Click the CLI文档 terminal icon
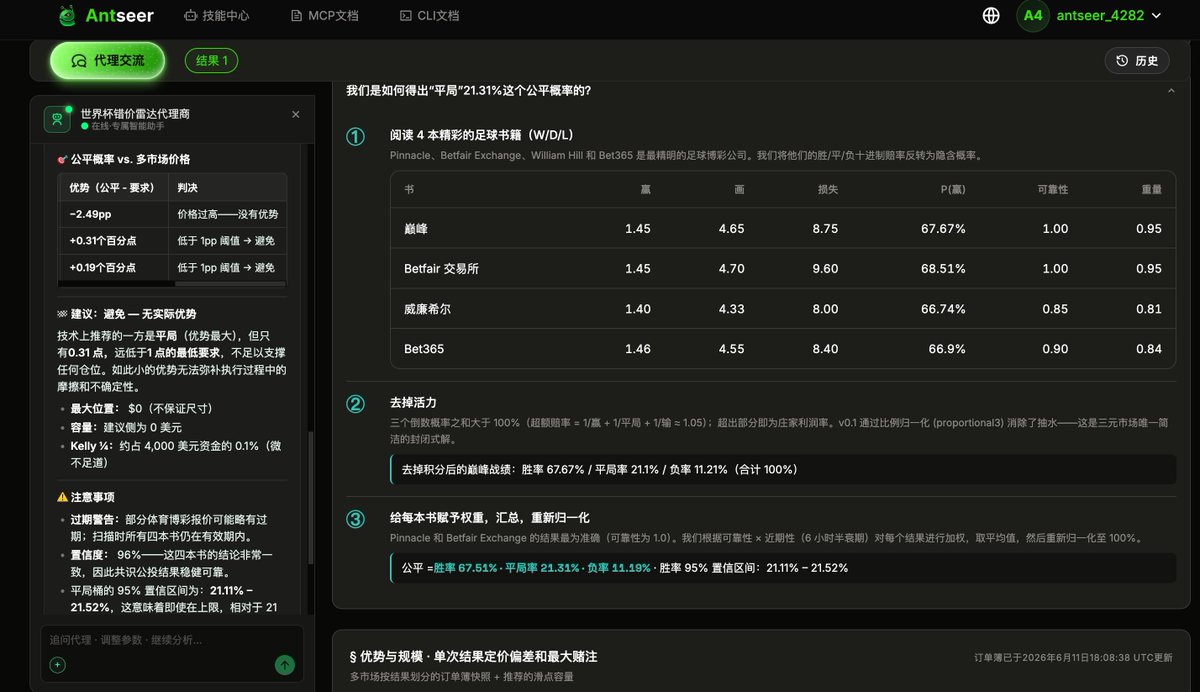 (405, 16)
